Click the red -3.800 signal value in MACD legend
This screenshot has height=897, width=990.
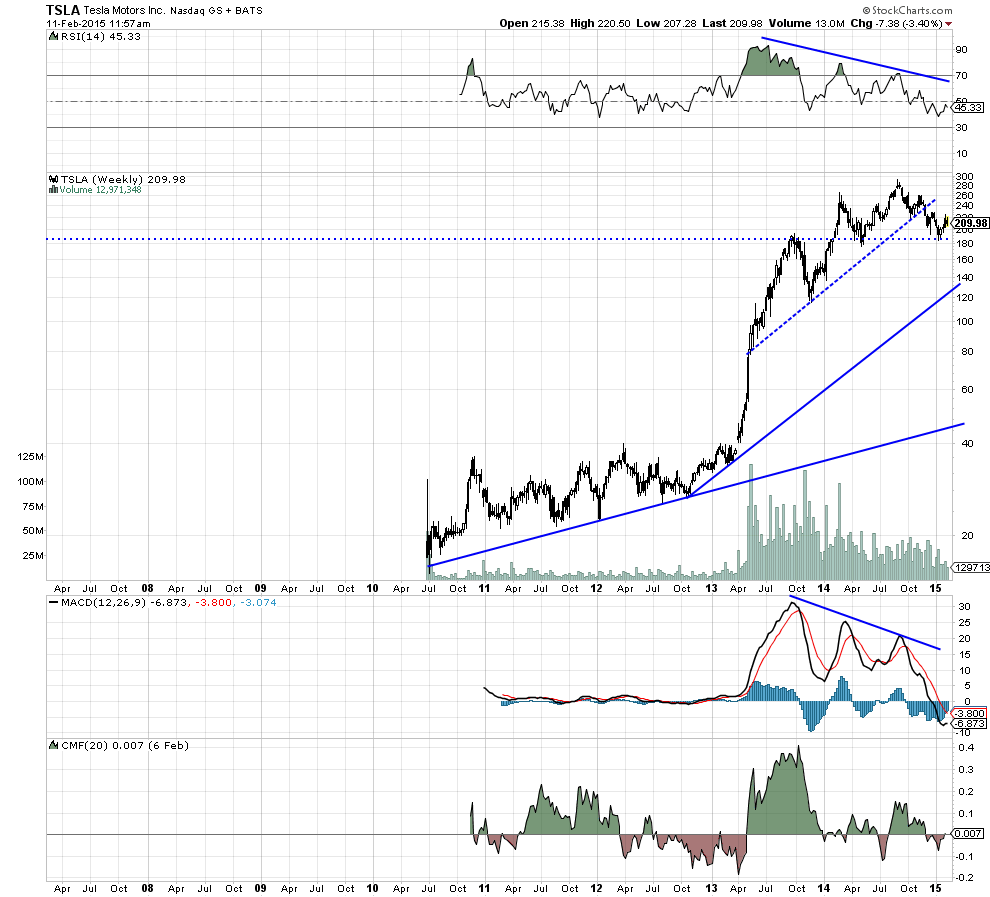point(213,603)
